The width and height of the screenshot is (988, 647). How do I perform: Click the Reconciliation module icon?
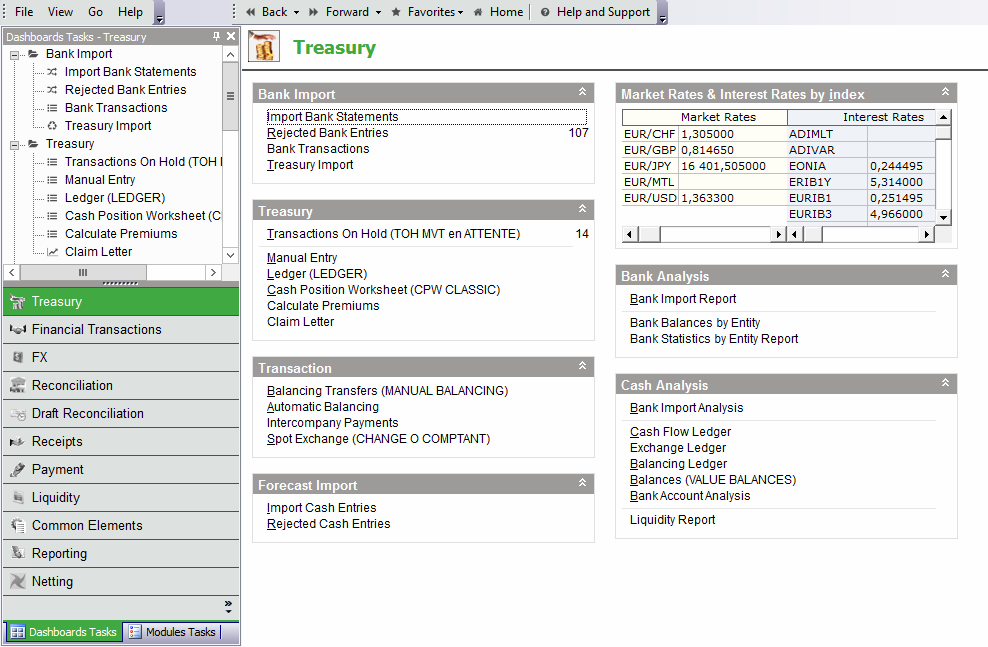pyautogui.click(x=17, y=385)
